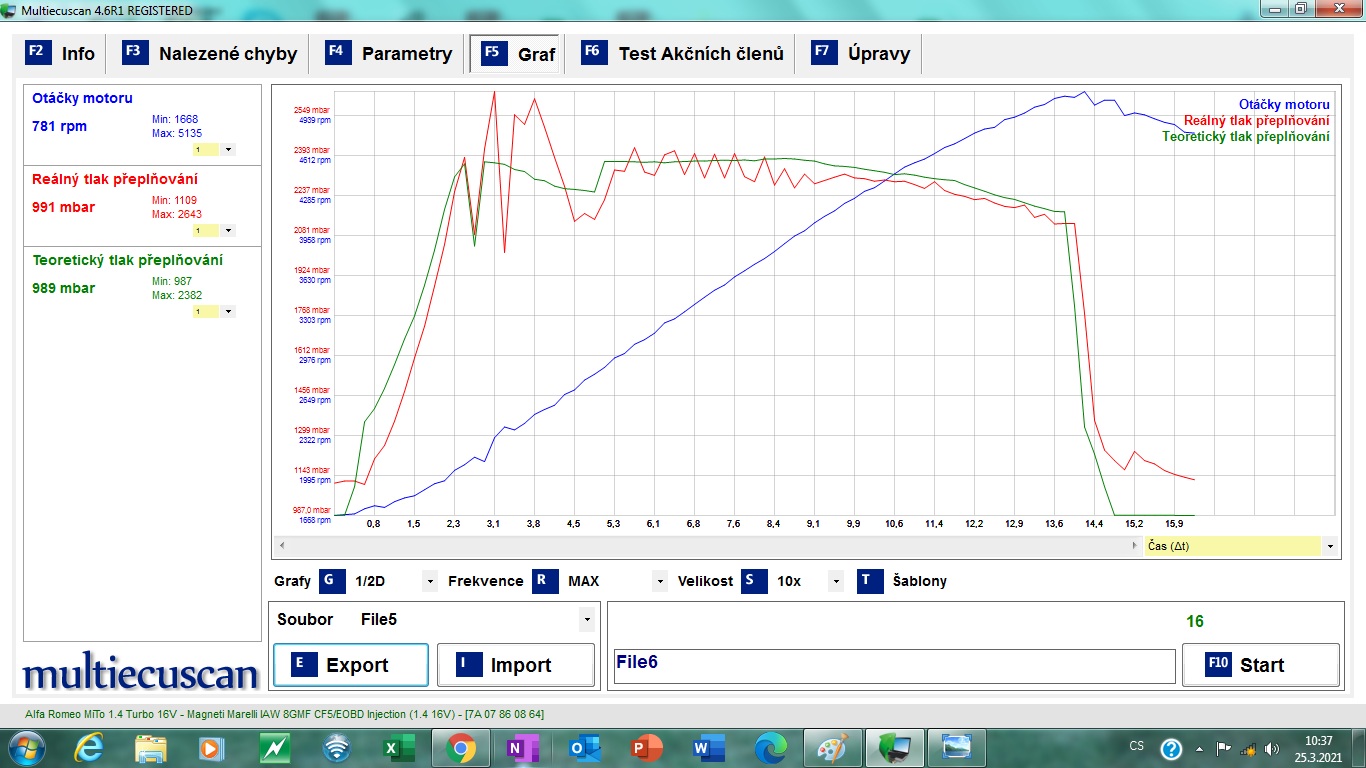Click the R key icon beside Frekvence
Viewport: 1366px width, 768px height.
(x=545, y=581)
